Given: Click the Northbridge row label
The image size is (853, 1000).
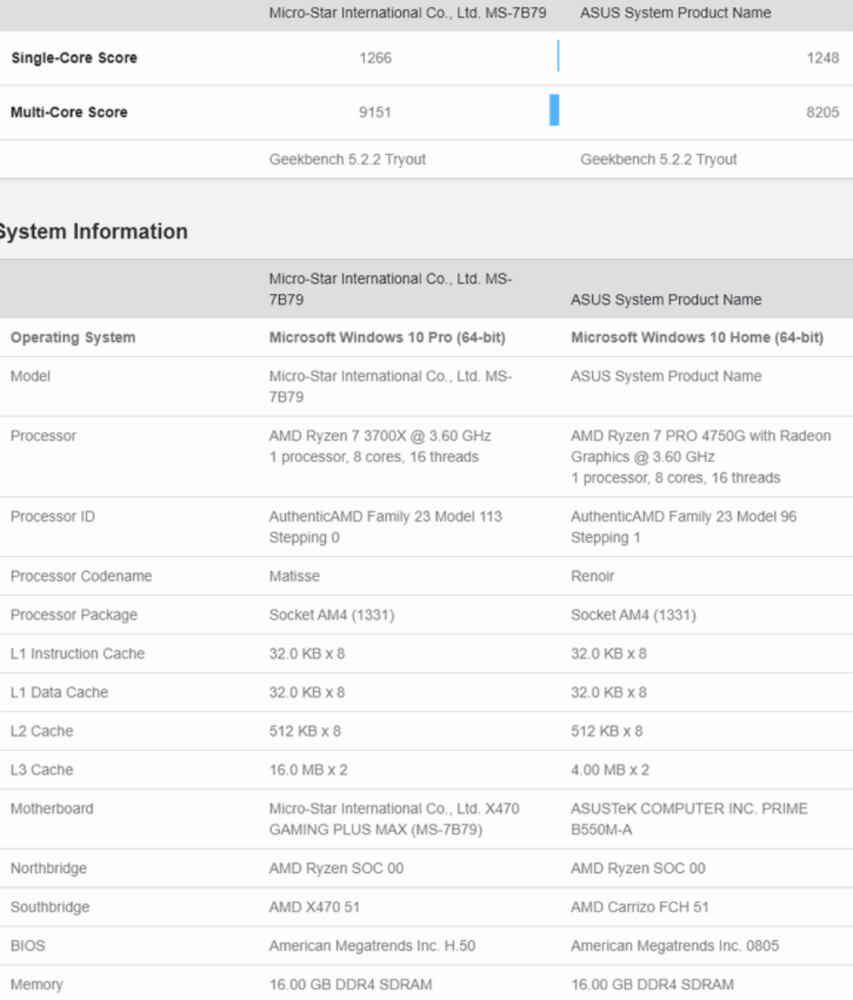Looking at the screenshot, I should click(48, 868).
